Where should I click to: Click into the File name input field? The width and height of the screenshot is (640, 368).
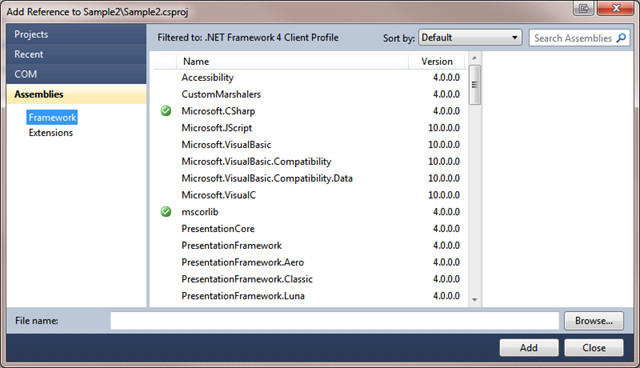(x=334, y=321)
